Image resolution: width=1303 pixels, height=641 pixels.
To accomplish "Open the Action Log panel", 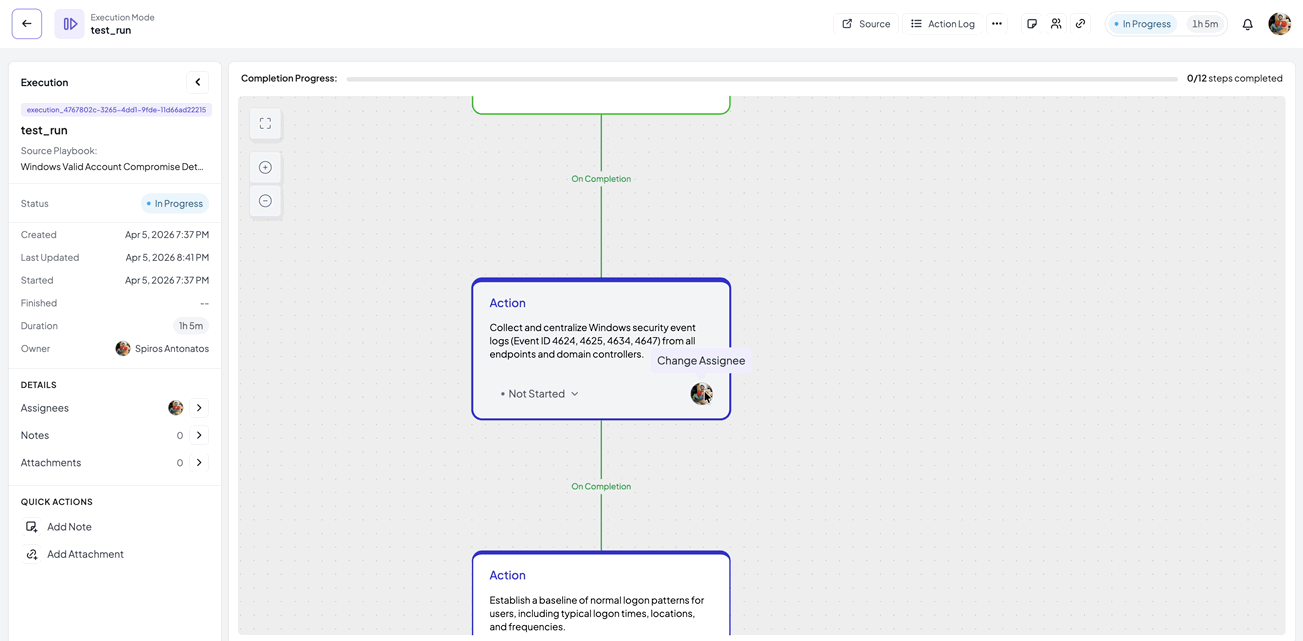I will pos(942,23).
